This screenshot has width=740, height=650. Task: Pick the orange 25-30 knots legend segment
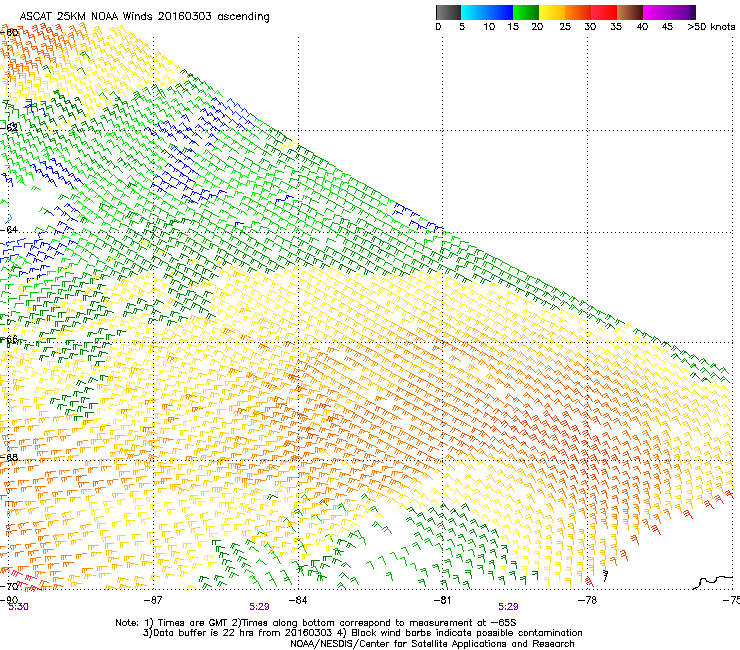(578, 12)
